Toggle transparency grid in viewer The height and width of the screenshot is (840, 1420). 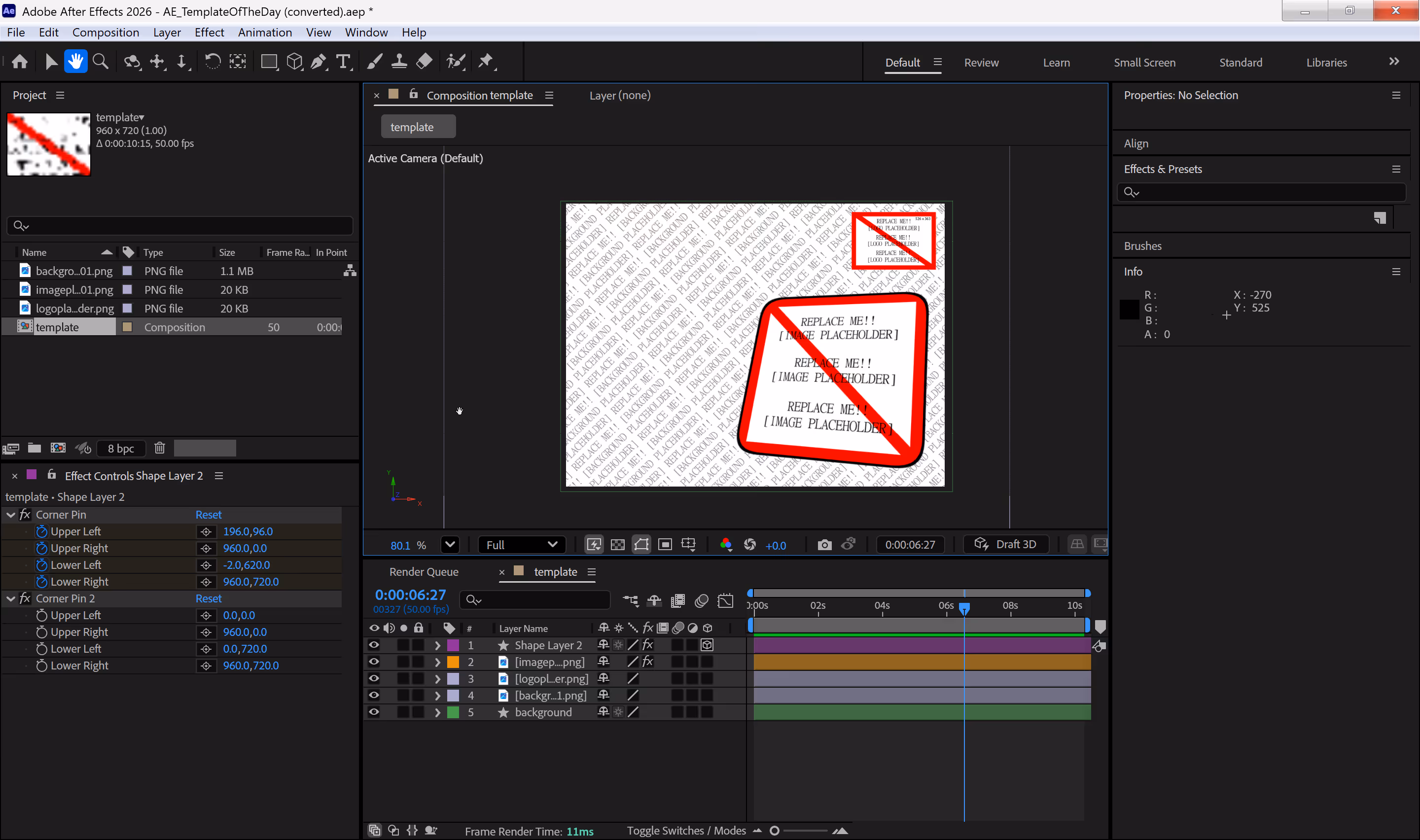point(617,545)
